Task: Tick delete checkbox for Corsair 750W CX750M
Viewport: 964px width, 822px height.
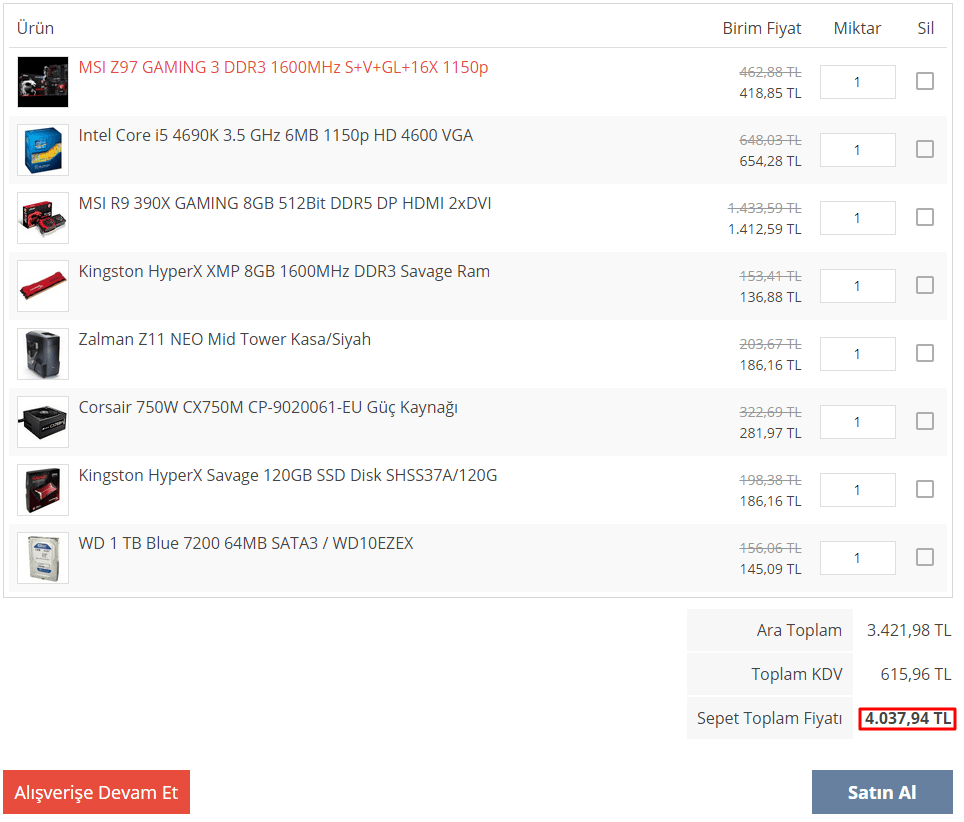Action: (x=925, y=421)
